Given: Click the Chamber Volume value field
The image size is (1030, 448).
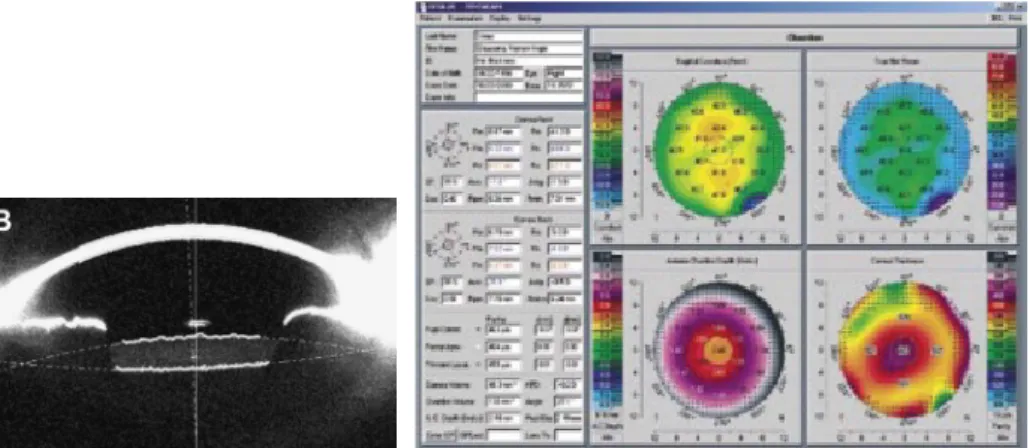Looking at the screenshot, I should click(503, 402).
